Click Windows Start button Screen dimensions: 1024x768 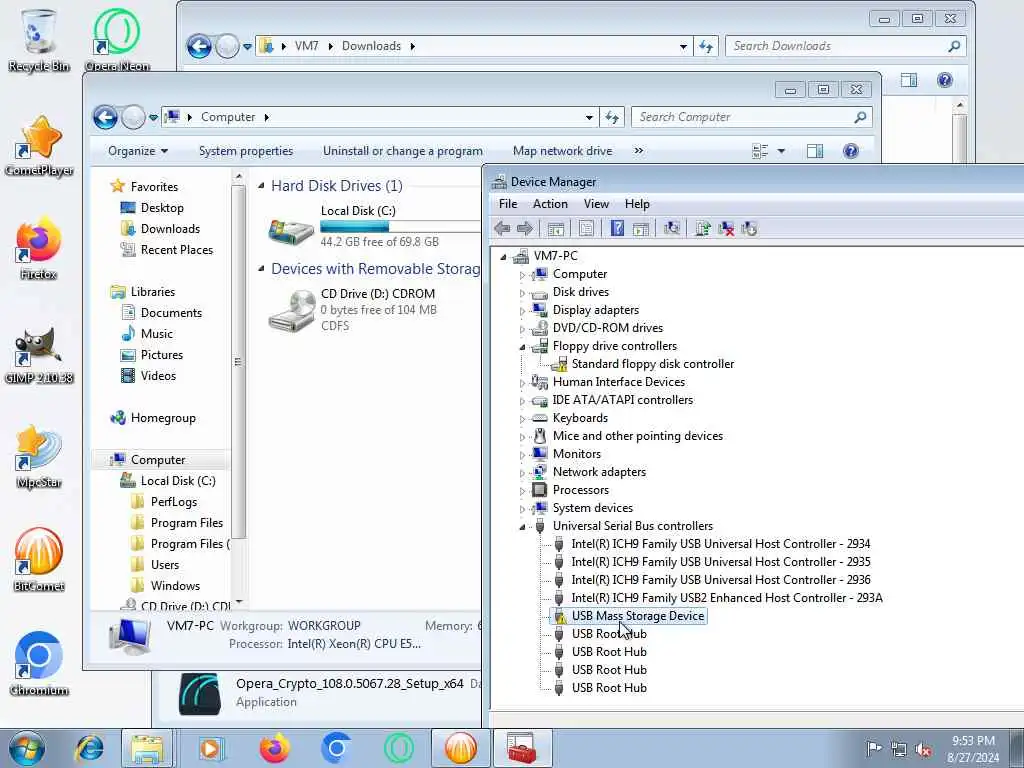tap(27, 748)
